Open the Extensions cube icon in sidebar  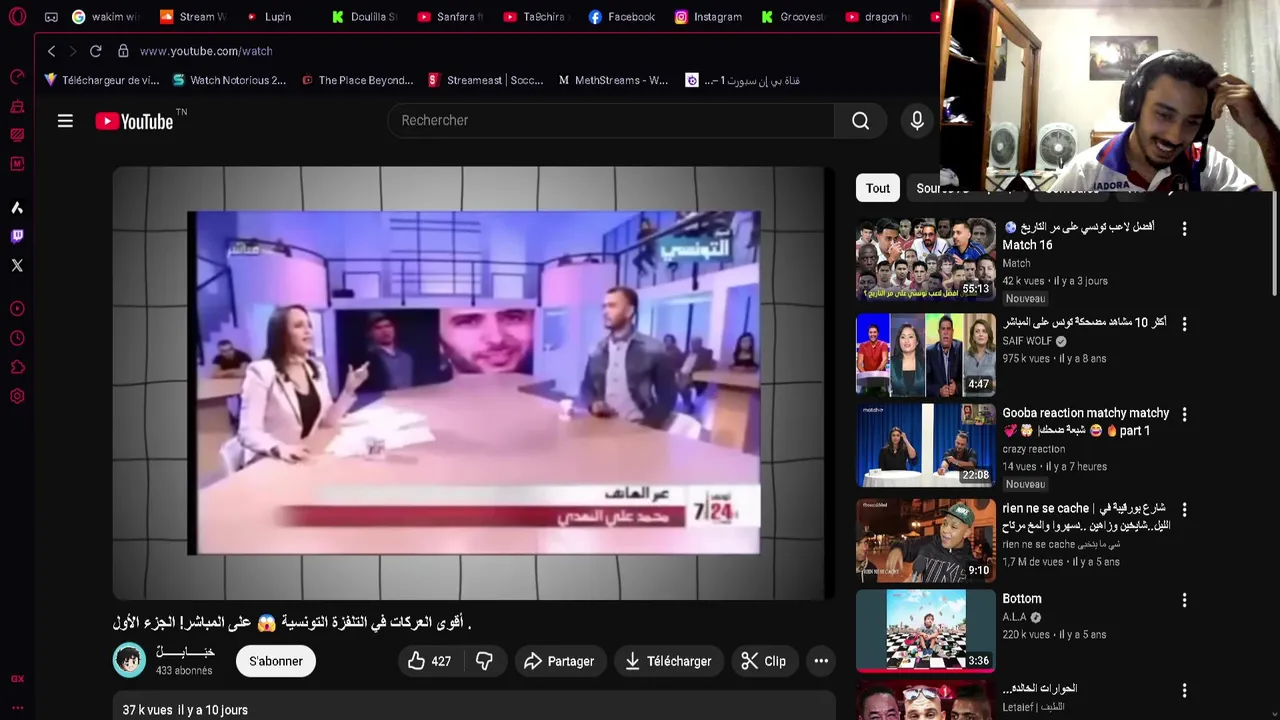pos(17,367)
